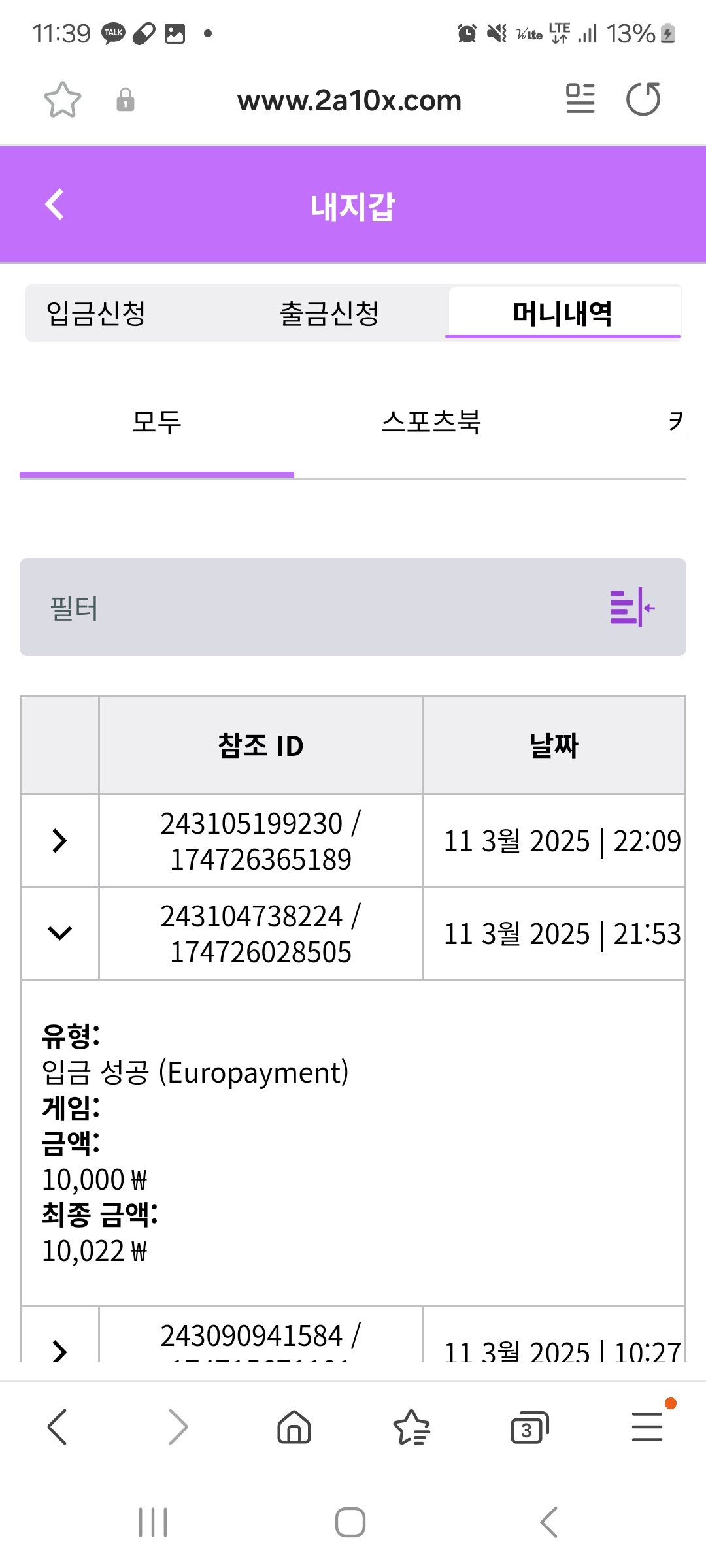Expand transaction 243090941584 row
Viewport: 706px width, 1568px height.
click(59, 1348)
